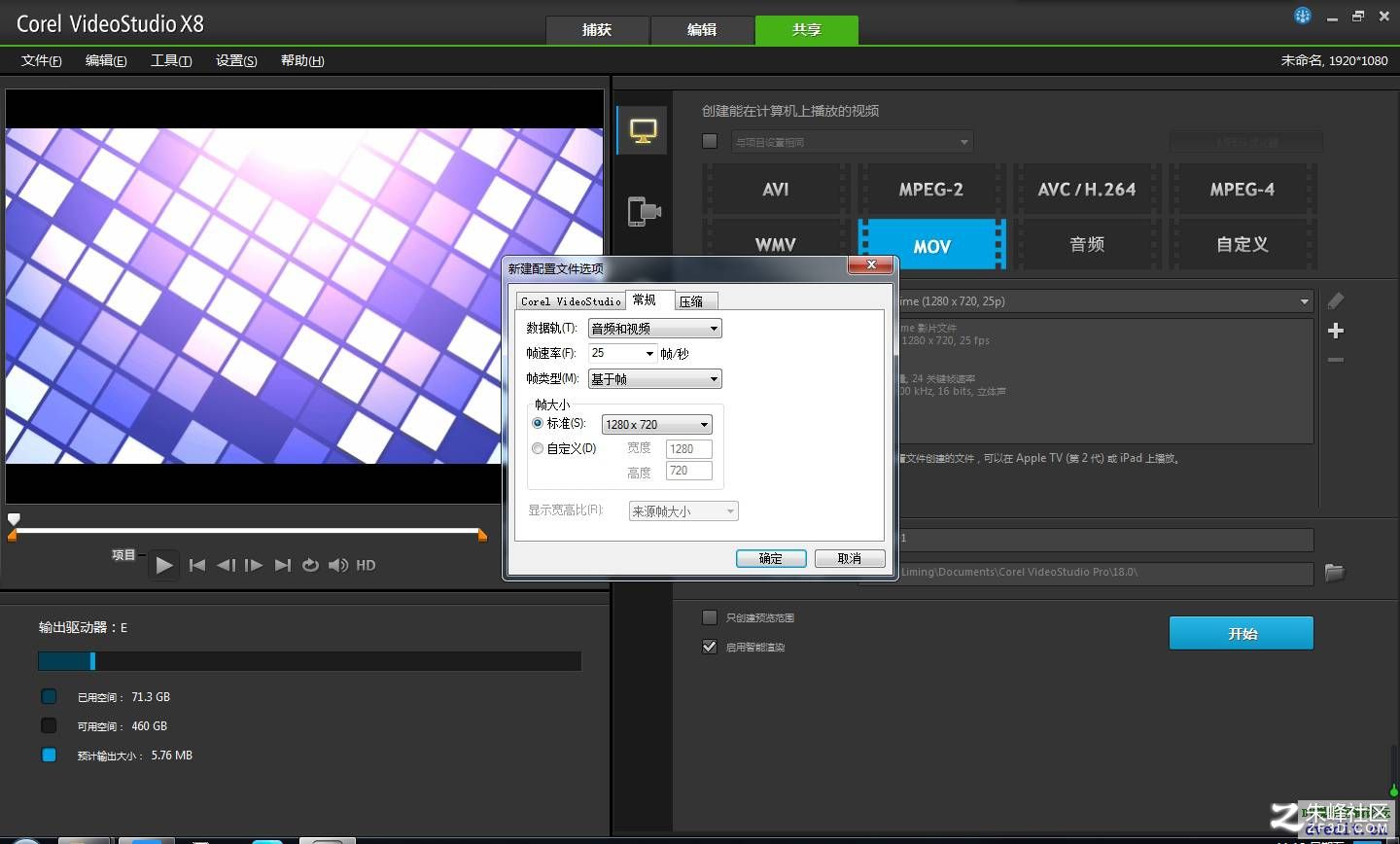This screenshot has height=844, width=1400.
Task: Click the output drive usage bar
Action: (x=309, y=661)
